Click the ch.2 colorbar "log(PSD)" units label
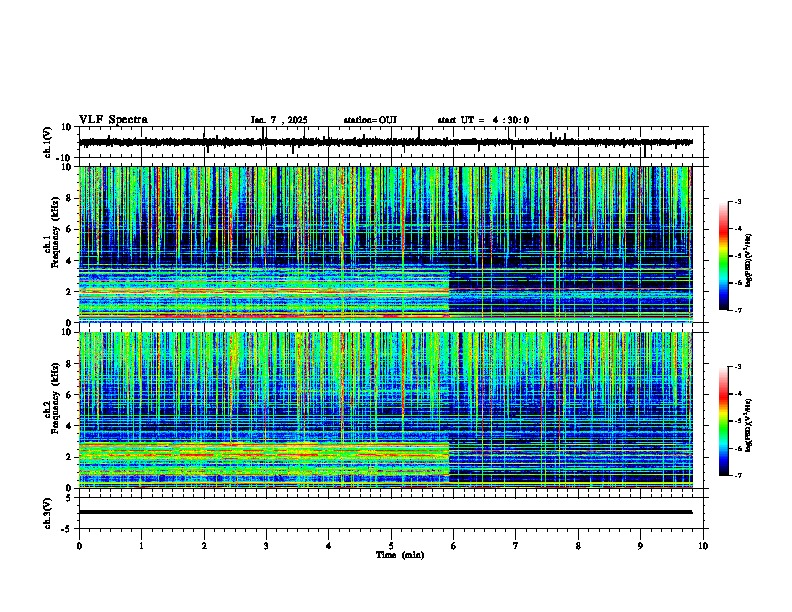The width and height of the screenshot is (792, 612). click(749, 424)
